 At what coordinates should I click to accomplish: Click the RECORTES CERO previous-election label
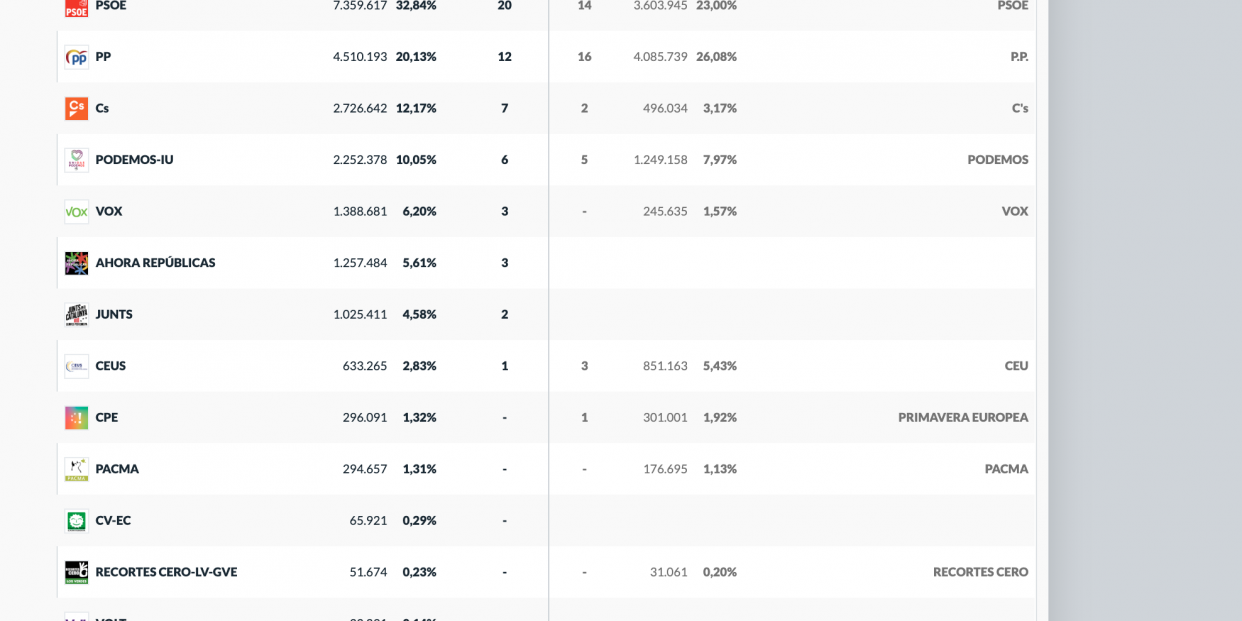(x=980, y=572)
